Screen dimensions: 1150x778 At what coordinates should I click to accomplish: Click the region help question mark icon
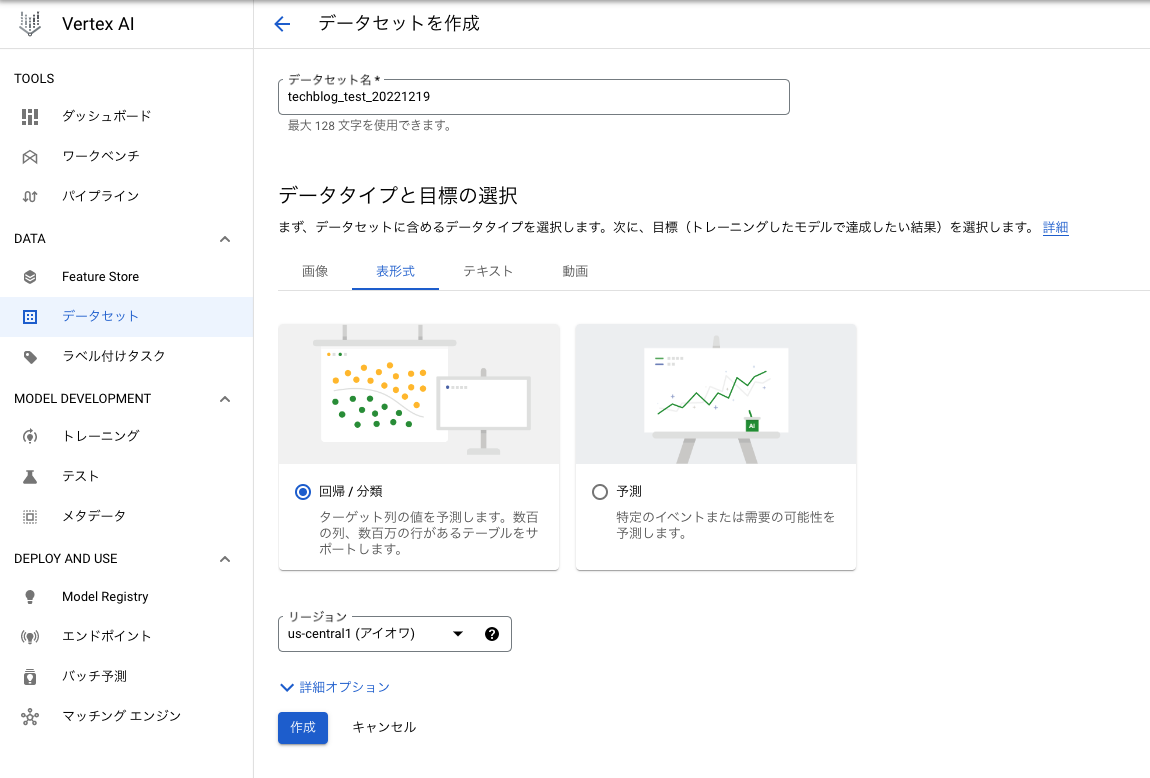click(x=492, y=634)
